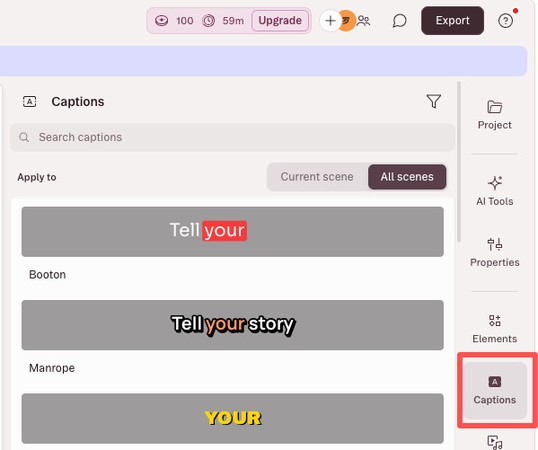538x450 pixels.
Task: Click the Captions panel scrollbar
Action: (459, 162)
